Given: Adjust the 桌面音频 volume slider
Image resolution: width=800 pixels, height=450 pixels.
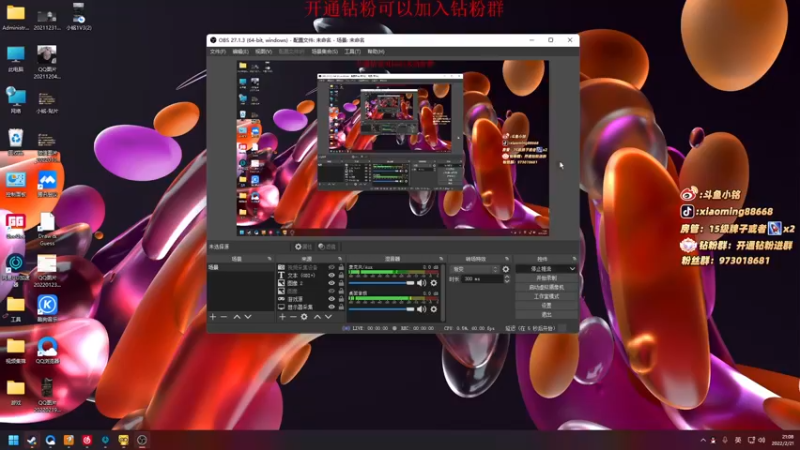Looking at the screenshot, I should [382, 309].
